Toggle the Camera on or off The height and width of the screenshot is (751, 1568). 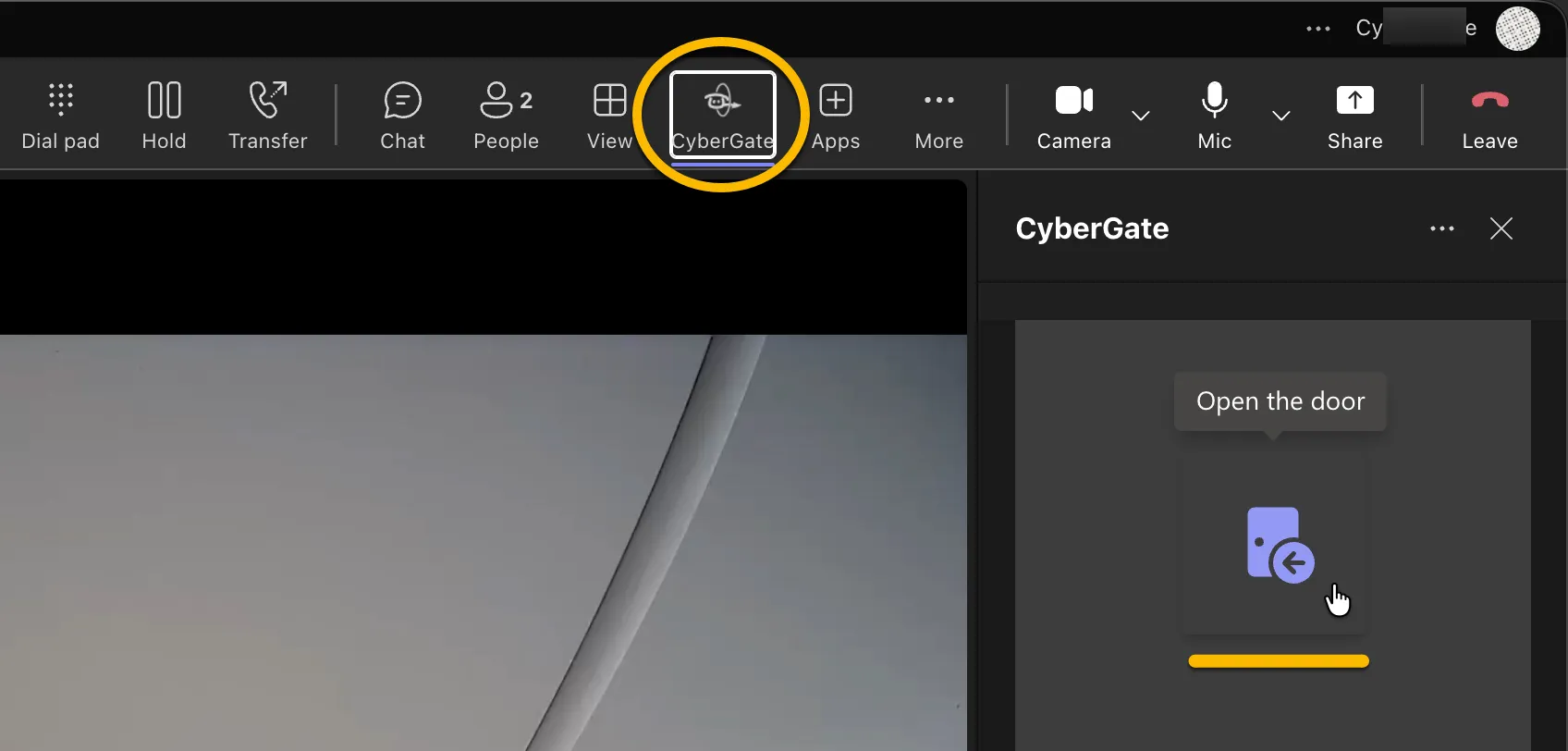tap(1074, 116)
